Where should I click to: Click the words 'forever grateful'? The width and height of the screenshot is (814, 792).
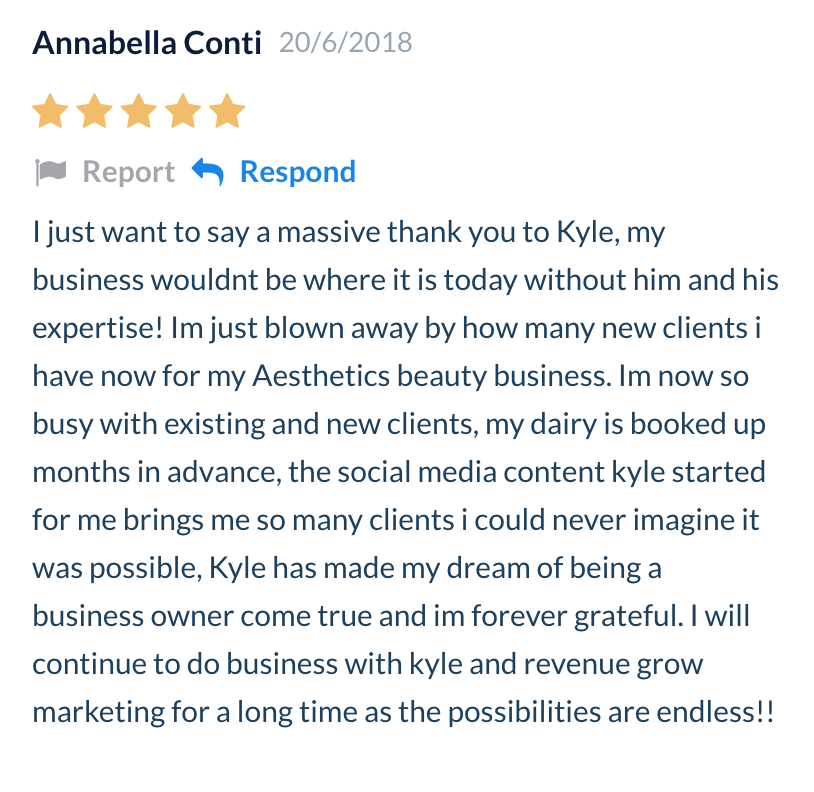click(x=575, y=616)
